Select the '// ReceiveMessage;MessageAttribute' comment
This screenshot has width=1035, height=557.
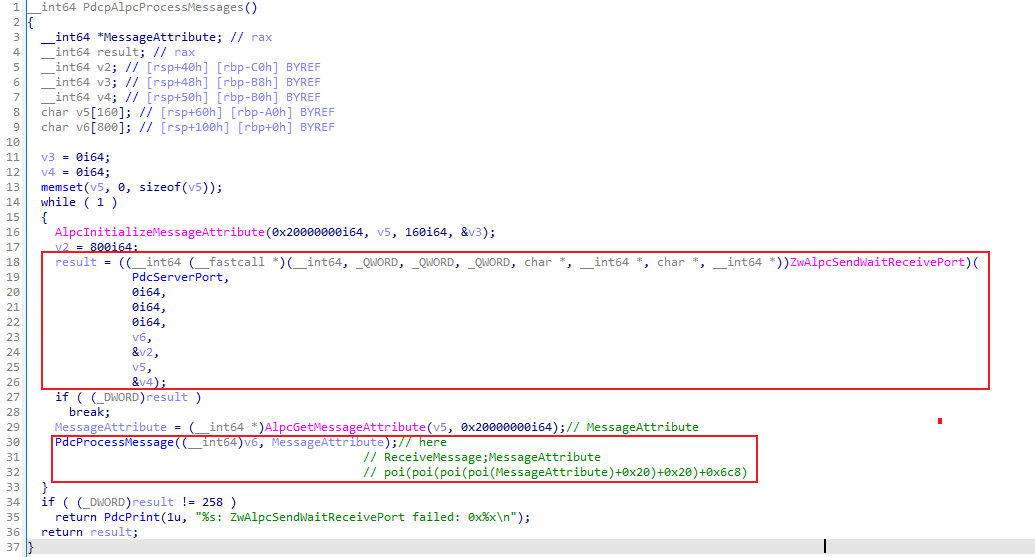(x=482, y=457)
